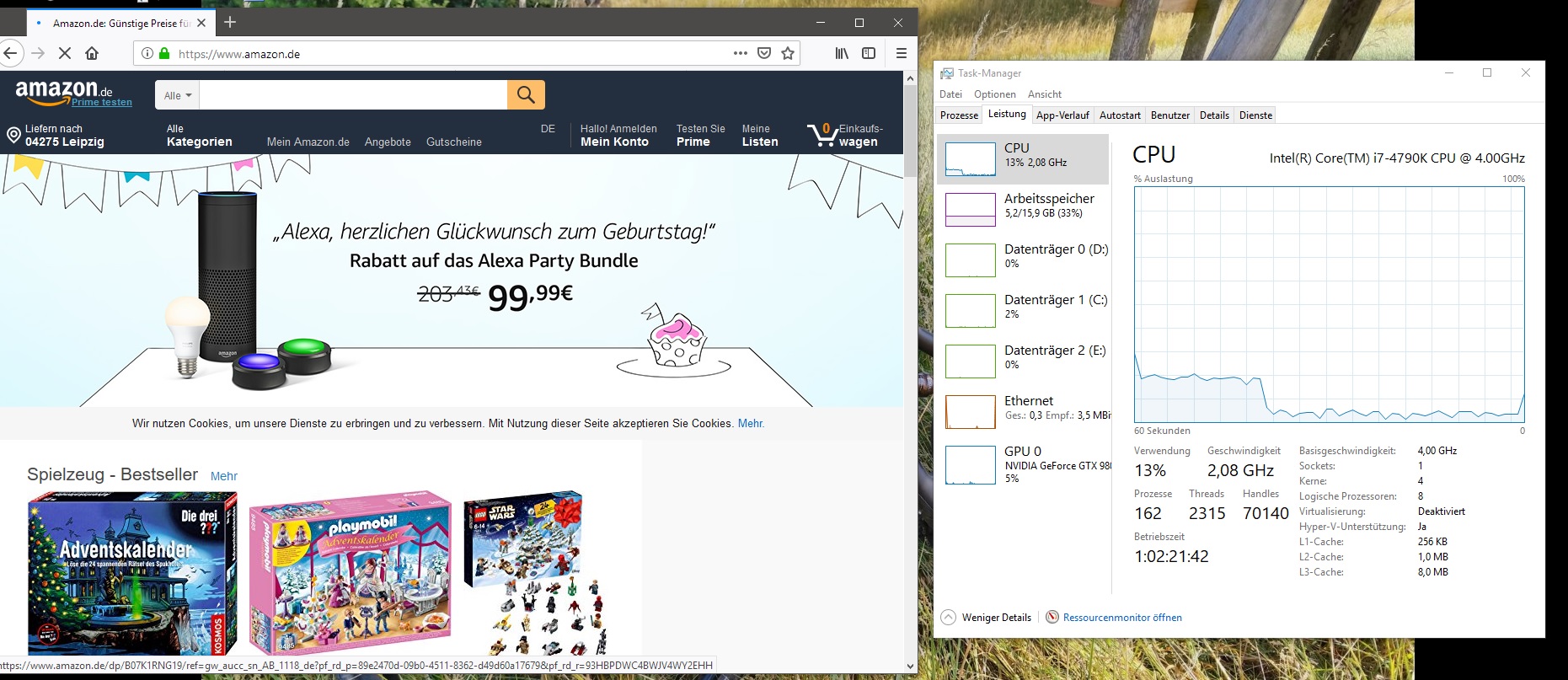Open Meine Listen dropdown
Screen dimensions: 1568x680
coord(760,136)
